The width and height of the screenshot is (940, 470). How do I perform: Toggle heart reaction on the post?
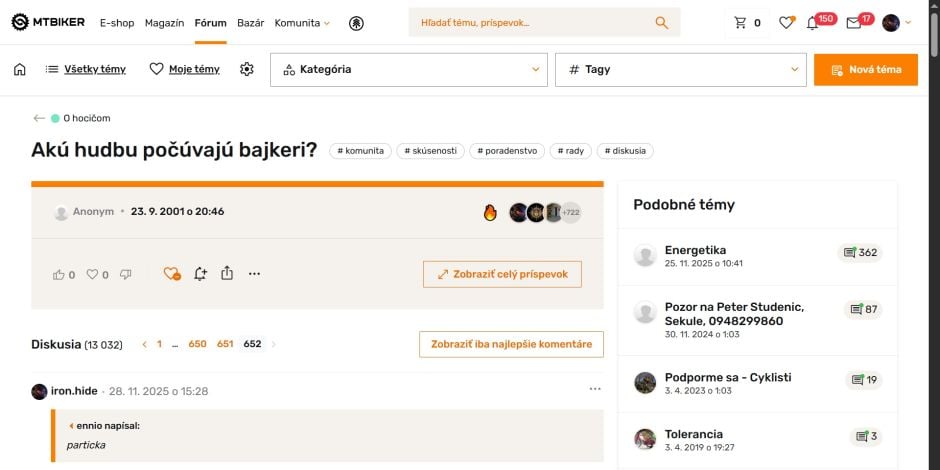(x=92, y=274)
